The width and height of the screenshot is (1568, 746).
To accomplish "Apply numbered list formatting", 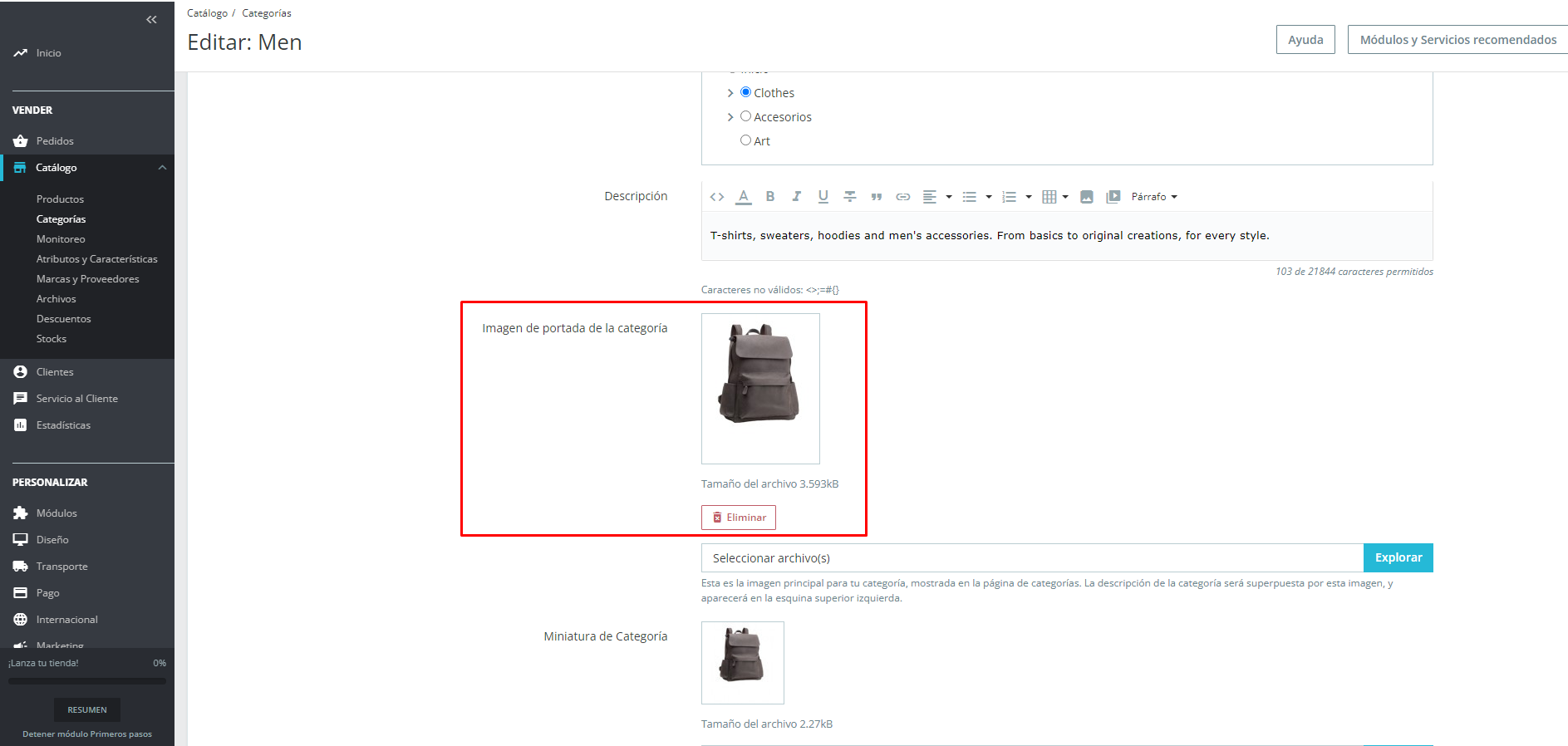I will coord(1009,197).
